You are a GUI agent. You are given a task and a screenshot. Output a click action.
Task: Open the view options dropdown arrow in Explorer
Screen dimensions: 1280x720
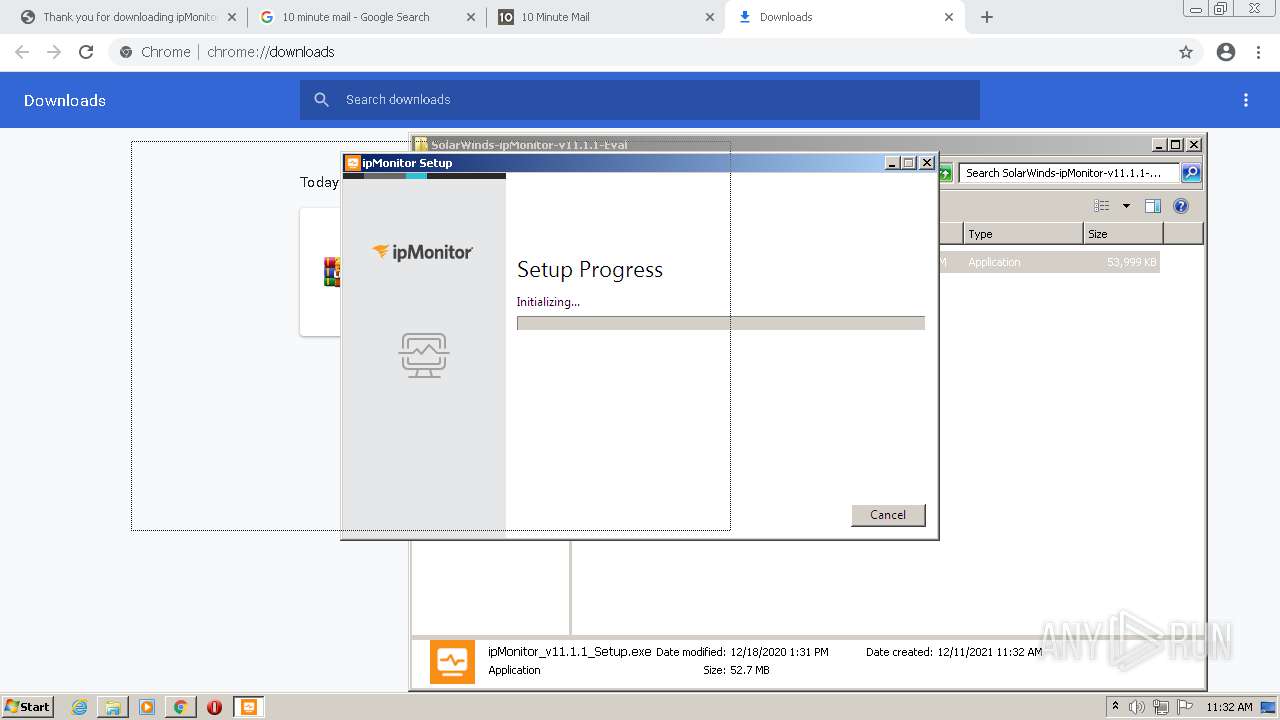click(1126, 206)
